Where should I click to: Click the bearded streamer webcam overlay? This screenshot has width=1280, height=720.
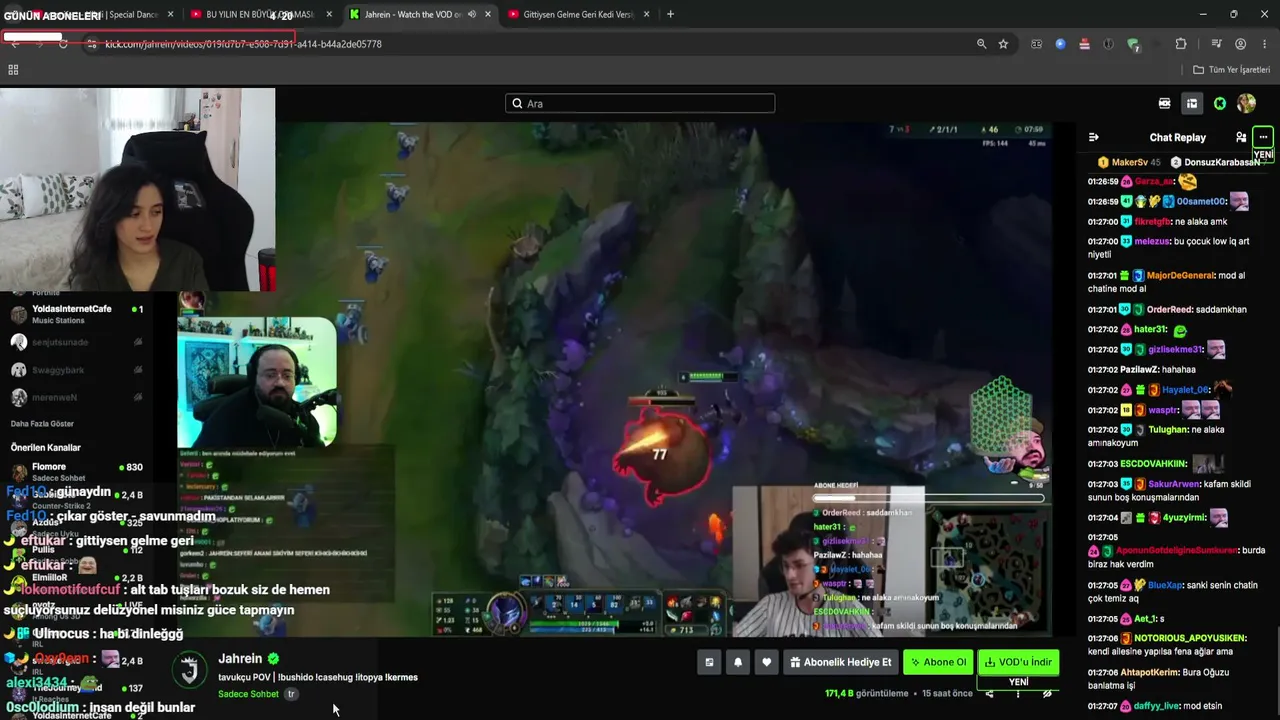click(x=257, y=382)
